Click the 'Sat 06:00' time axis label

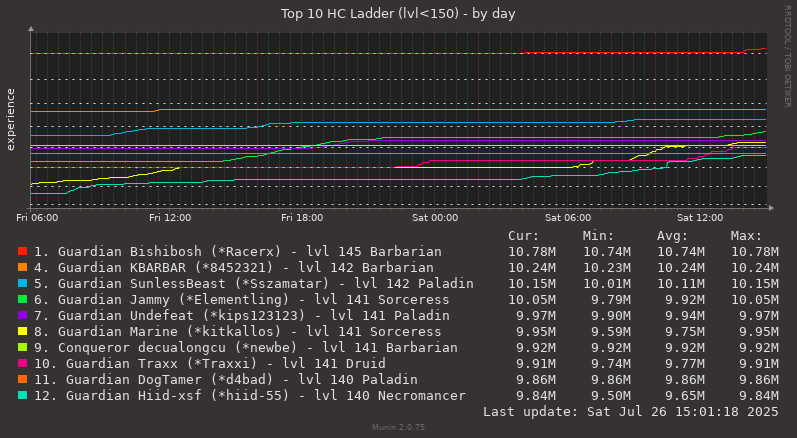568,217
